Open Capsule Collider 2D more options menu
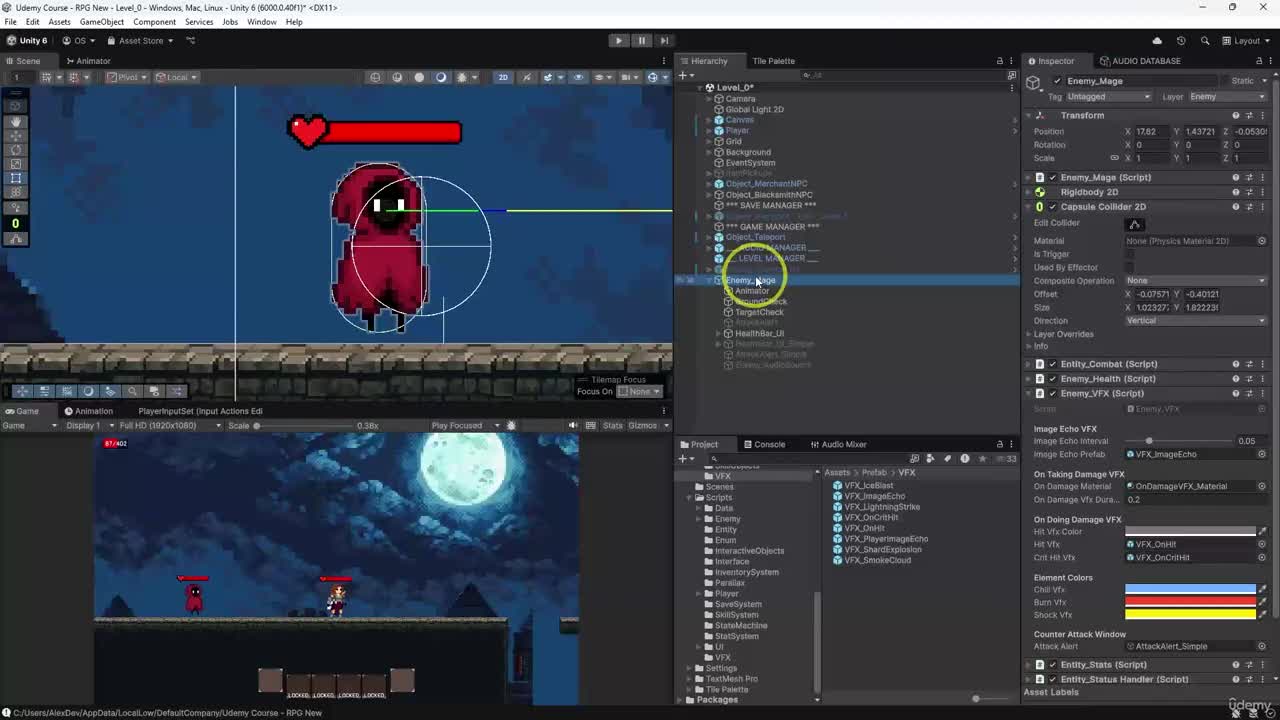 pos(1262,207)
